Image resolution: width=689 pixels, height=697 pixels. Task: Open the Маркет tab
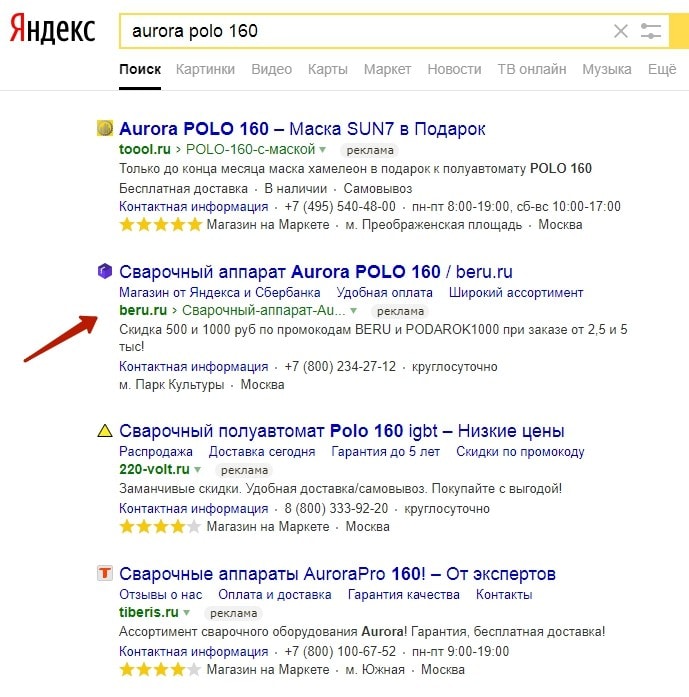coord(387,69)
